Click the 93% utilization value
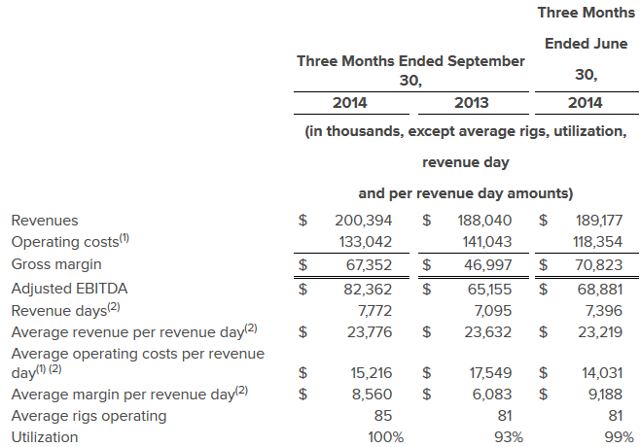 click(509, 438)
